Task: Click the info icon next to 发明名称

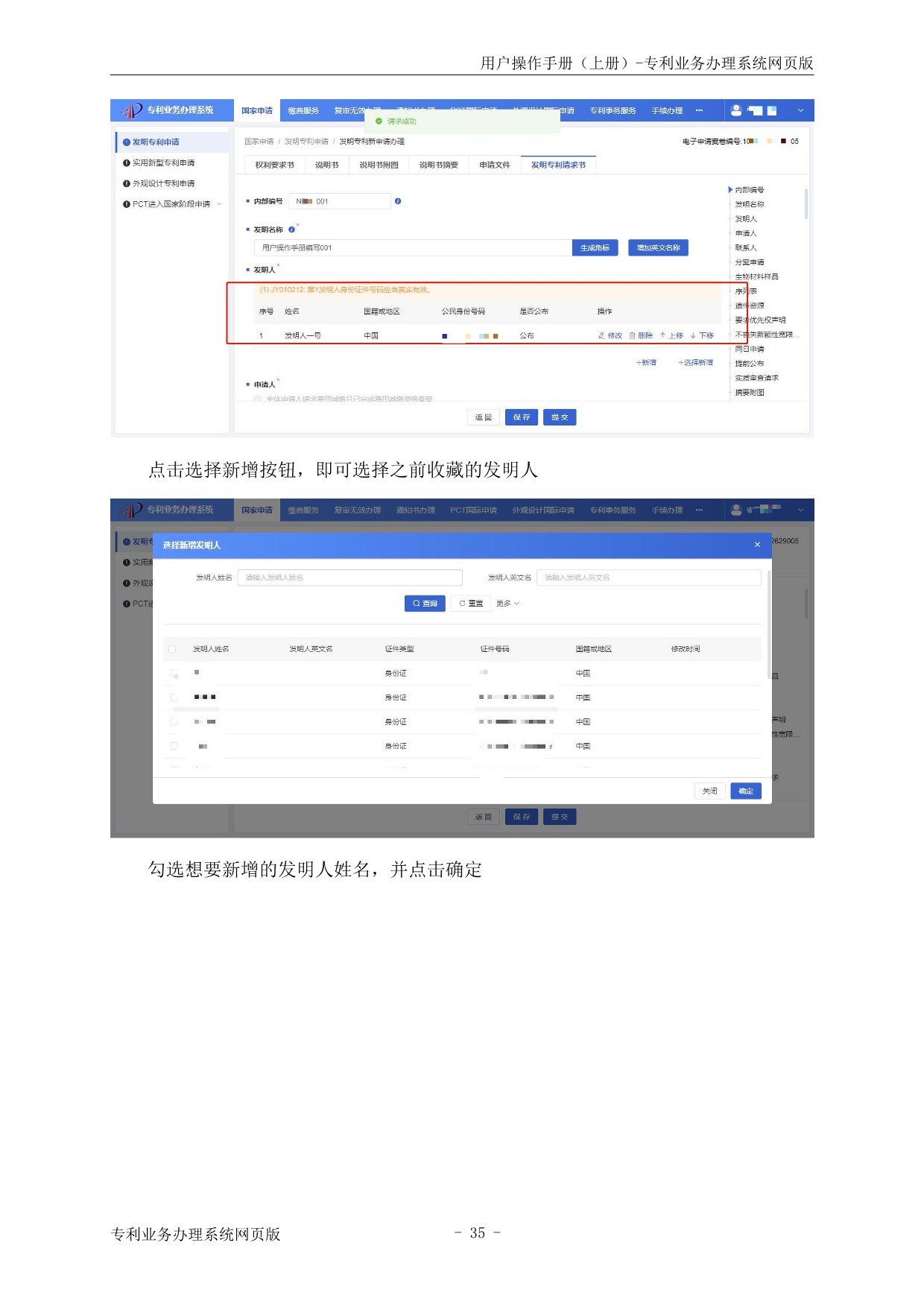Action: tap(291, 230)
